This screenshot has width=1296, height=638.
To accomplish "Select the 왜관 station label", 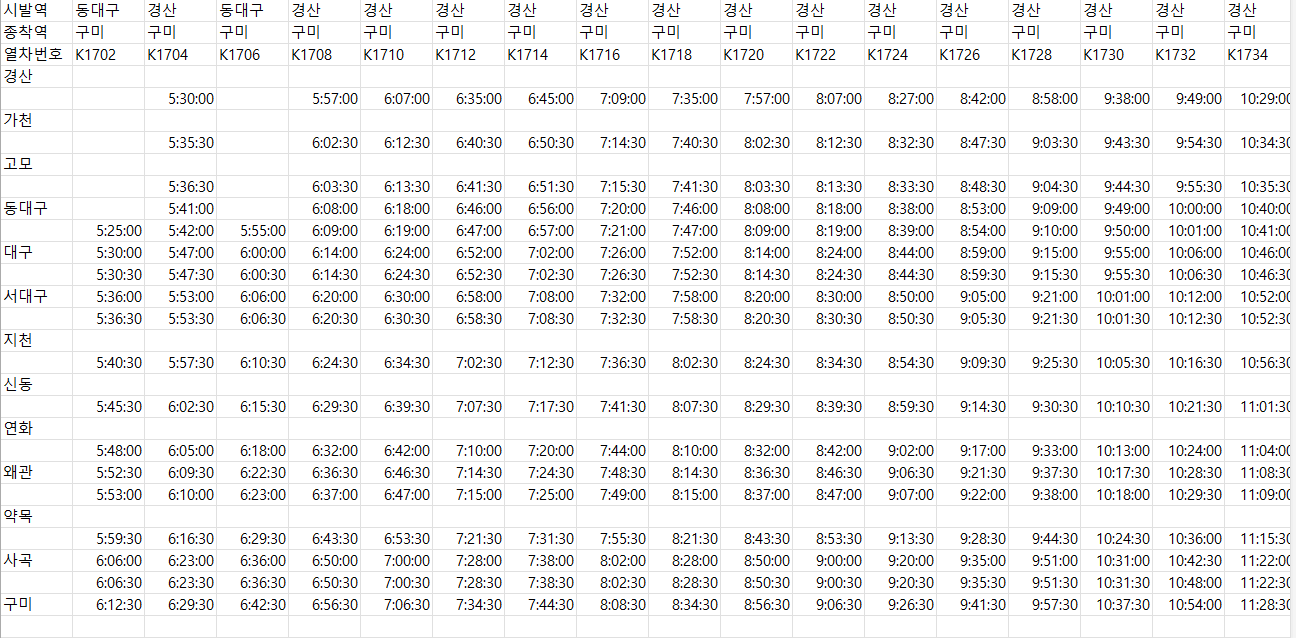I will click(37, 473).
